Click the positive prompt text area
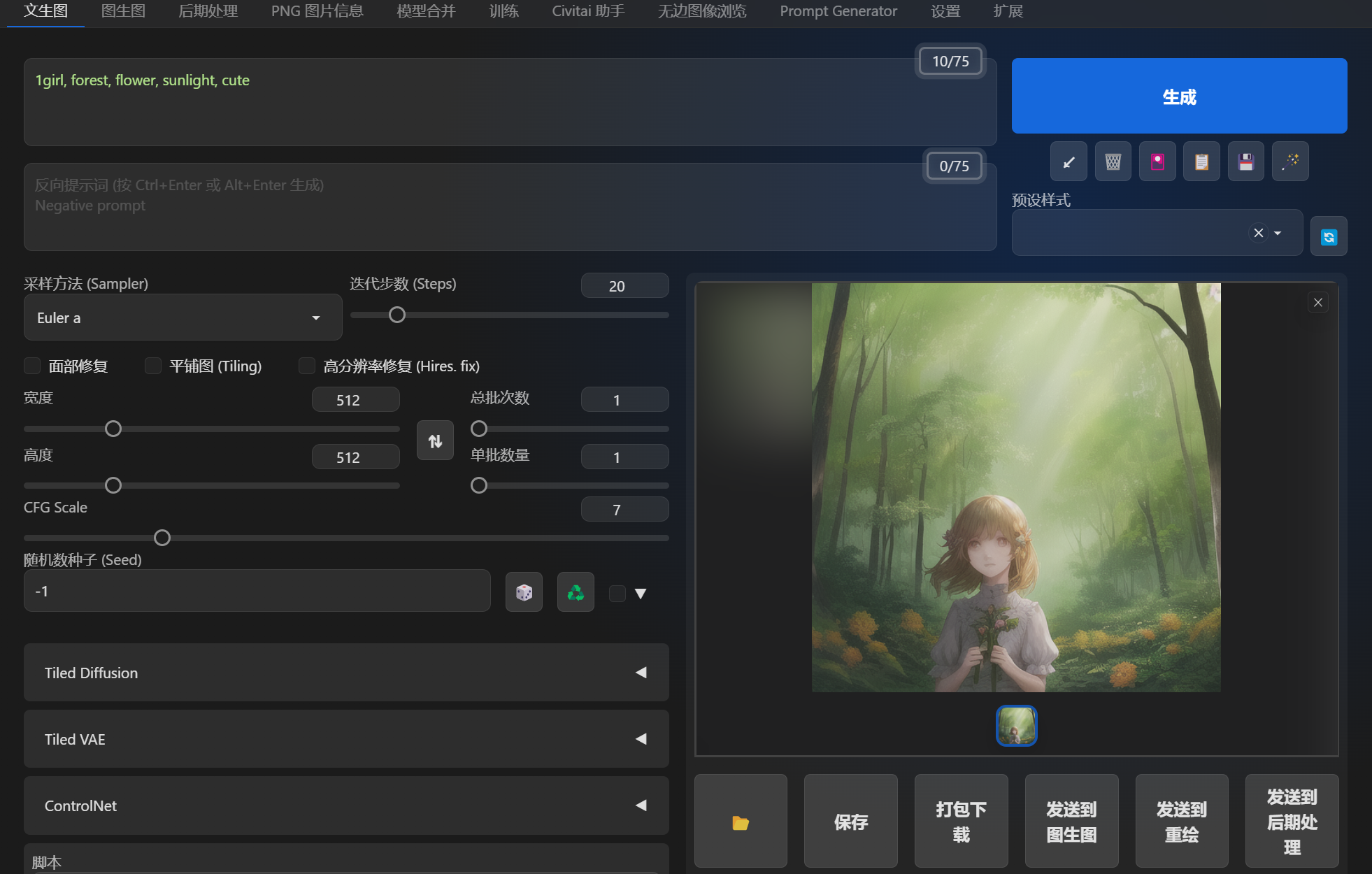Viewport: 1372px width, 874px height. [x=510, y=102]
